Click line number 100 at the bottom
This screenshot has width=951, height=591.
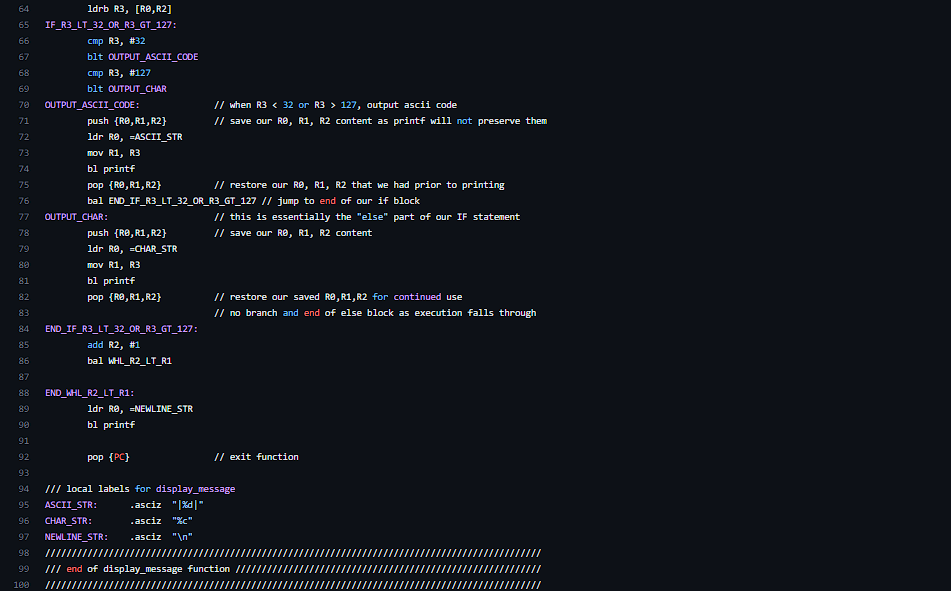point(20,584)
